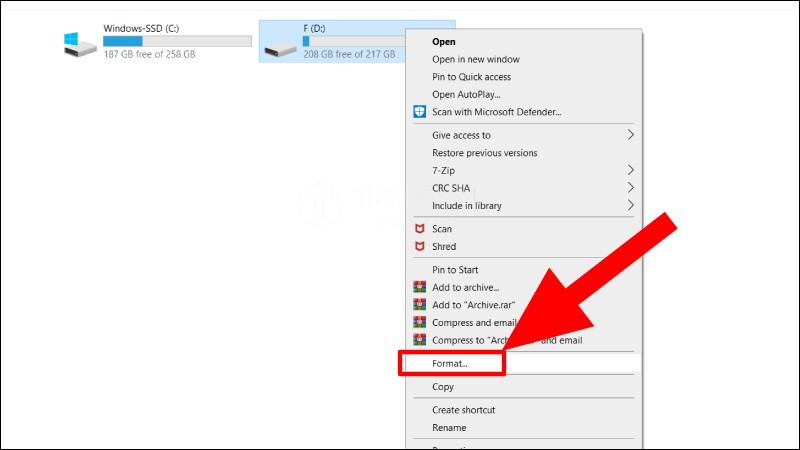This screenshot has height=450, width=800.
Task: Click the McAfee icon beside Shred
Action: [x=420, y=247]
